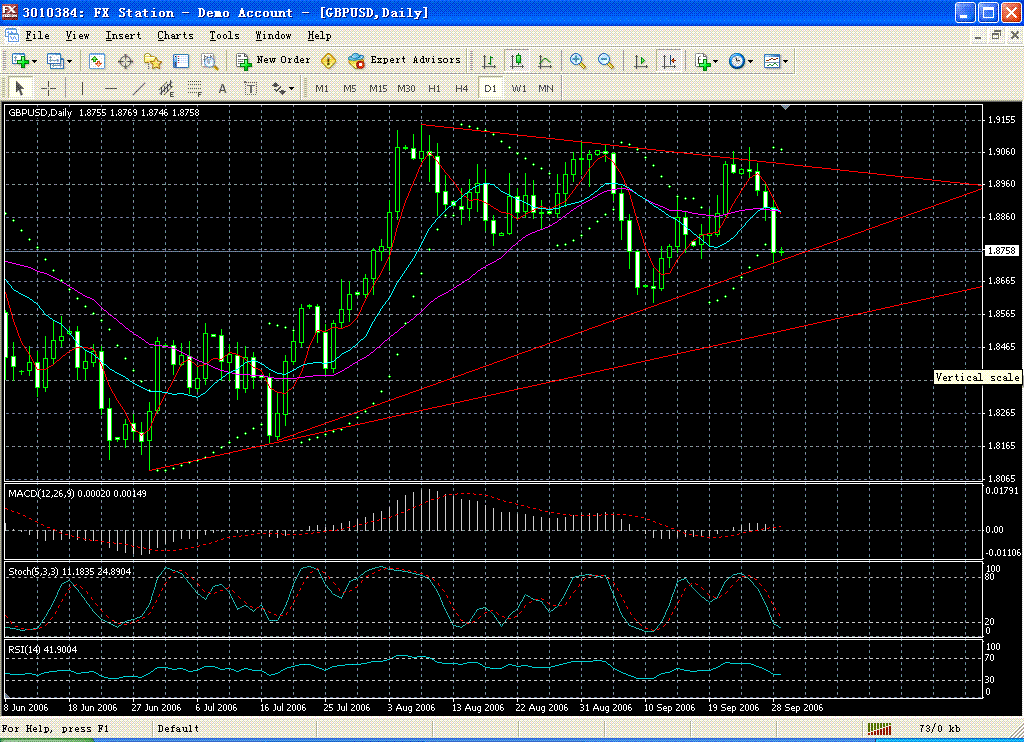Select the Fibonacci retracement tool

click(x=193, y=88)
